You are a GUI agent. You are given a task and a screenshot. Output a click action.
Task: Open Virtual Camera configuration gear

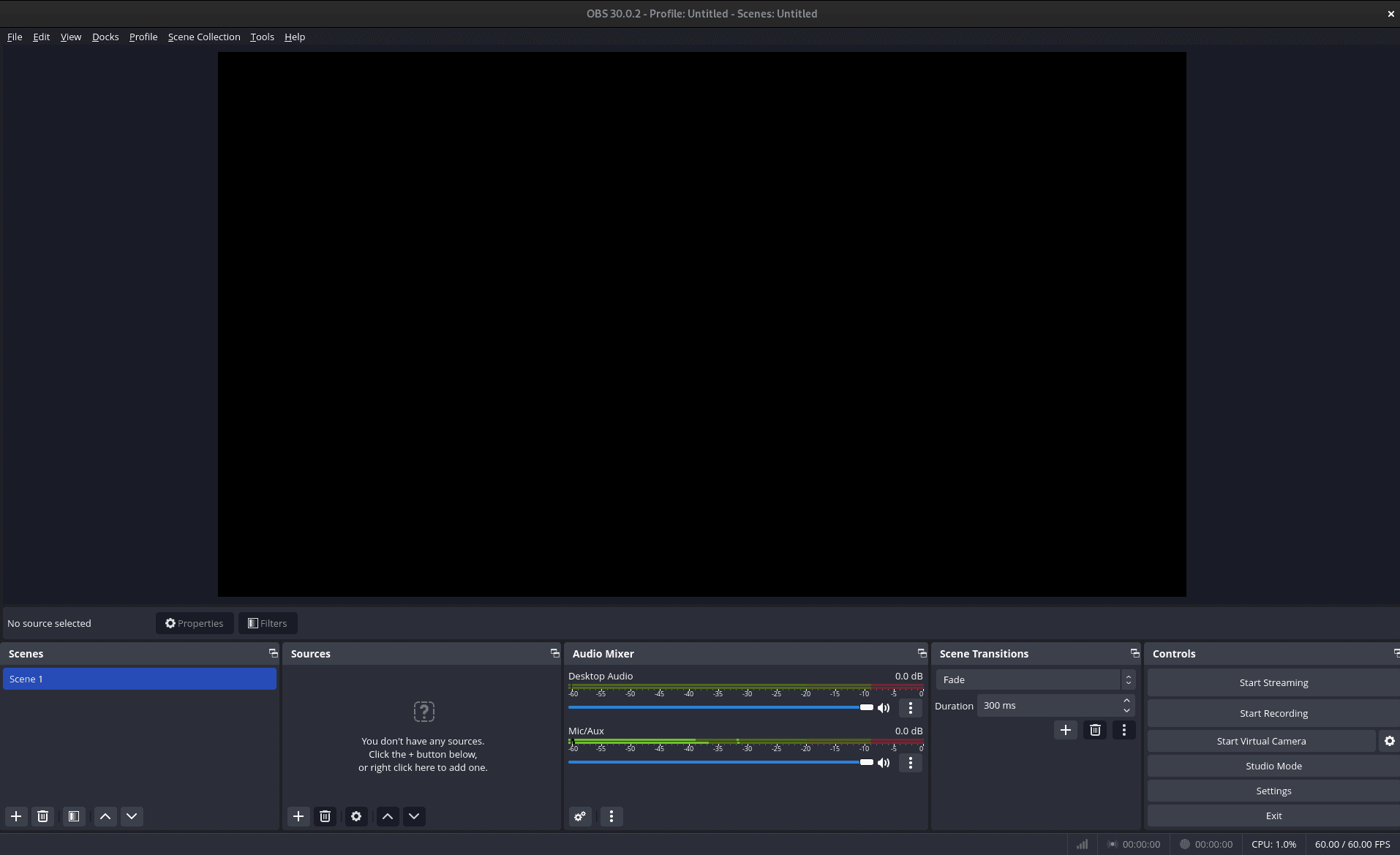(1390, 741)
